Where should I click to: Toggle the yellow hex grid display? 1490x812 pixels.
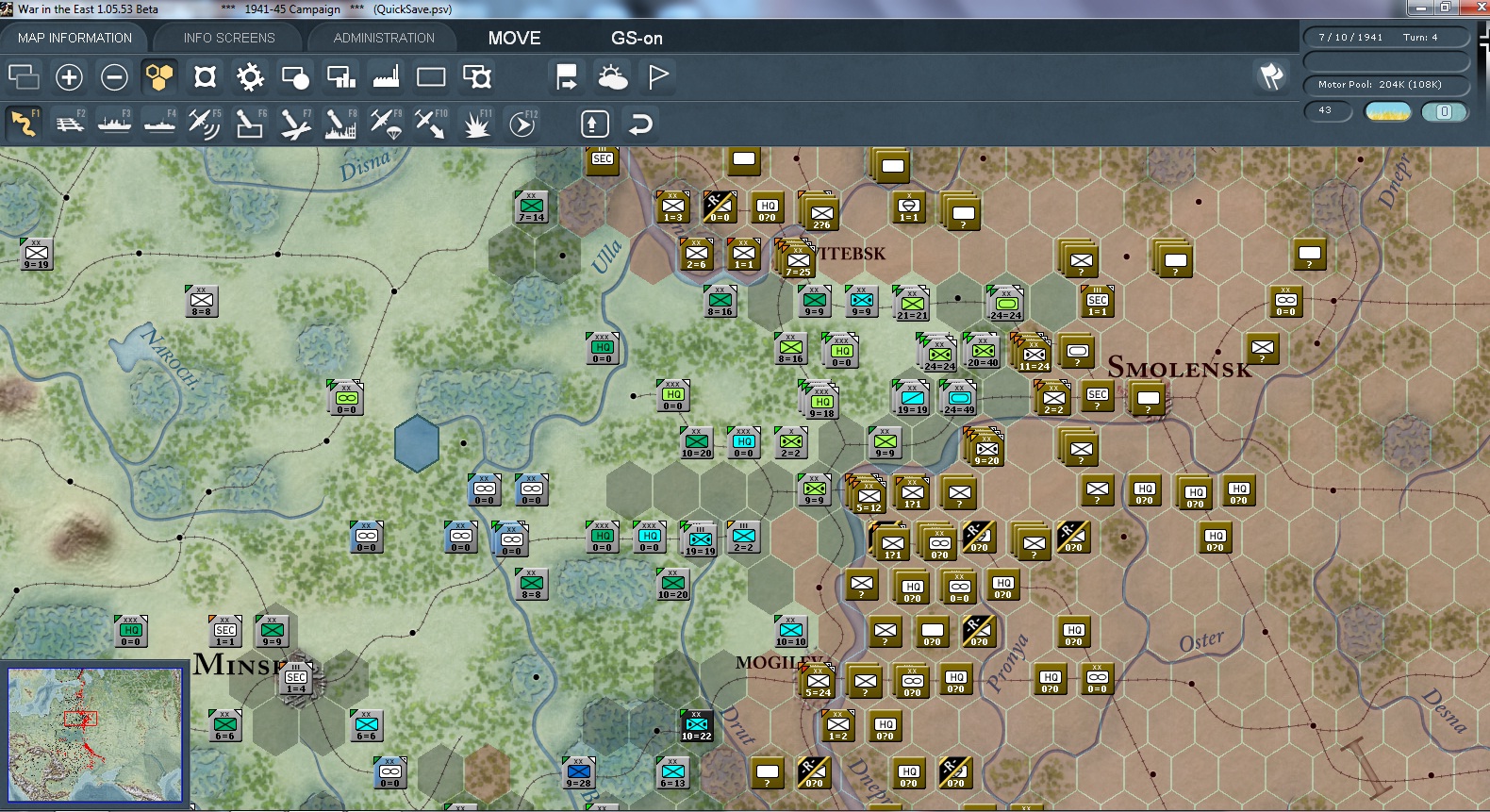159,76
